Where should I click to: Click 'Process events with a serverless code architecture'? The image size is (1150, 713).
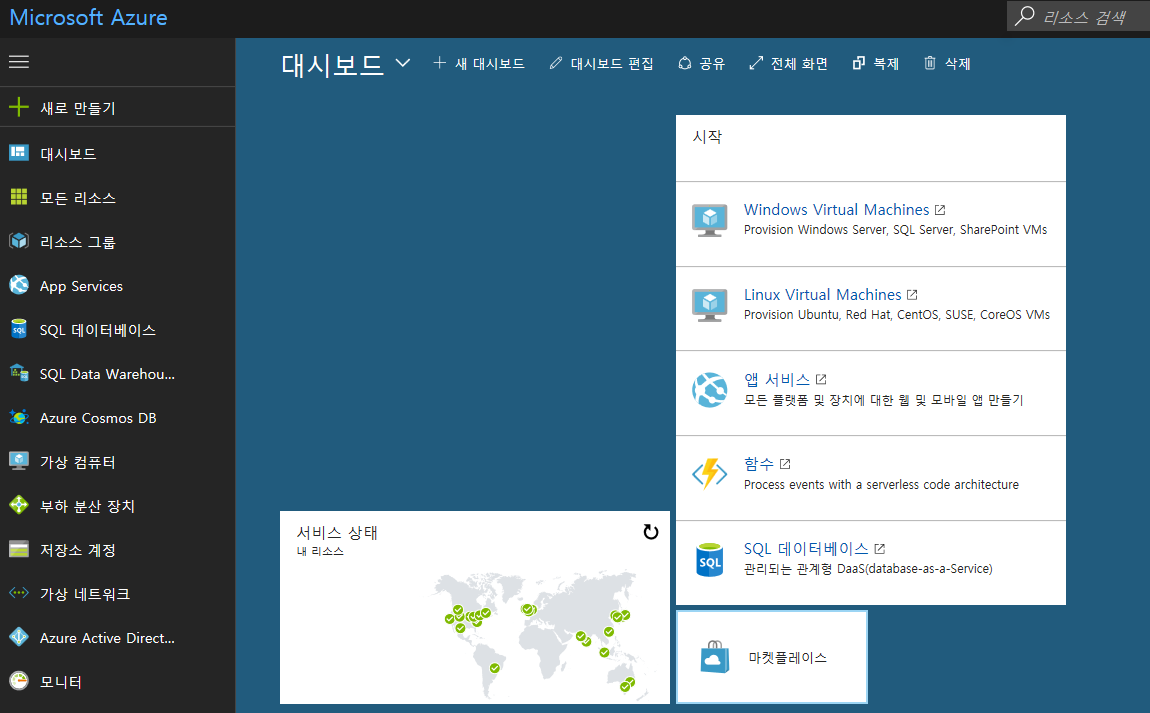881,485
